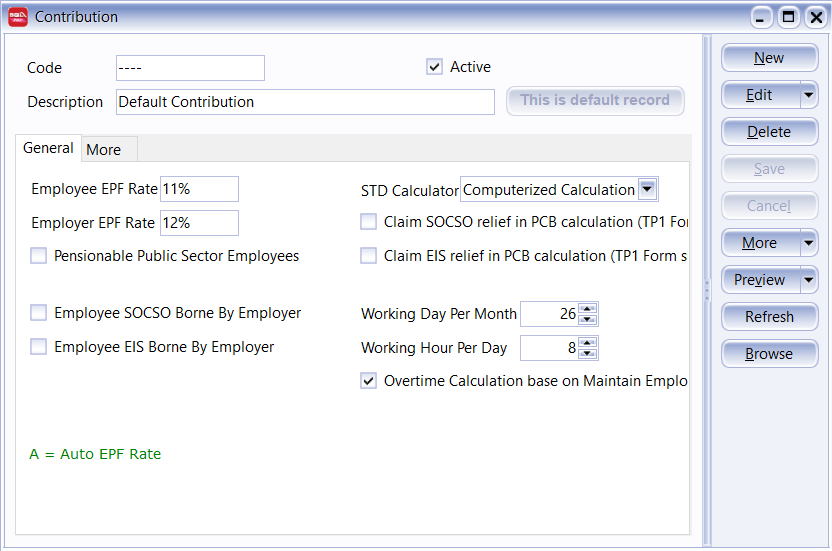Switch to the More tab
Image resolution: width=832 pixels, height=551 pixels.
click(x=104, y=150)
